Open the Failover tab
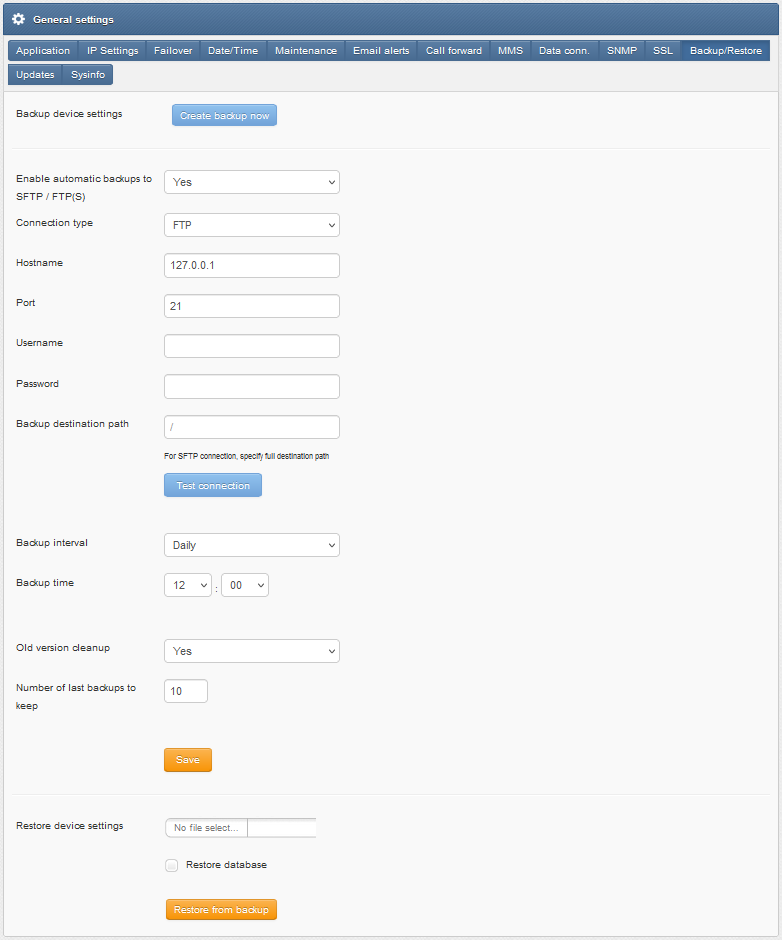 173,51
